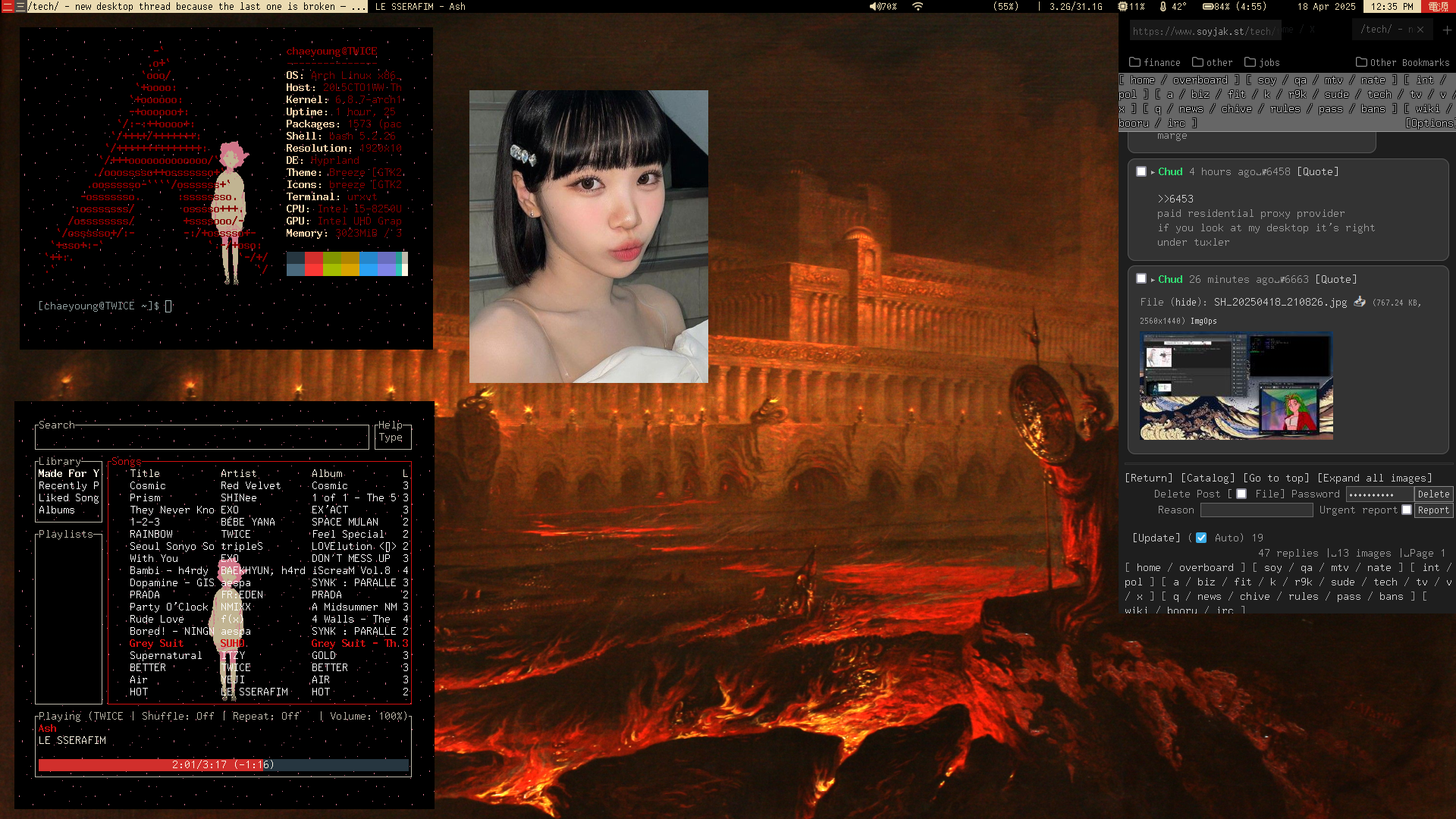The image size is (1456, 819).
Task: Click the browser URL address bar
Action: [1204, 31]
